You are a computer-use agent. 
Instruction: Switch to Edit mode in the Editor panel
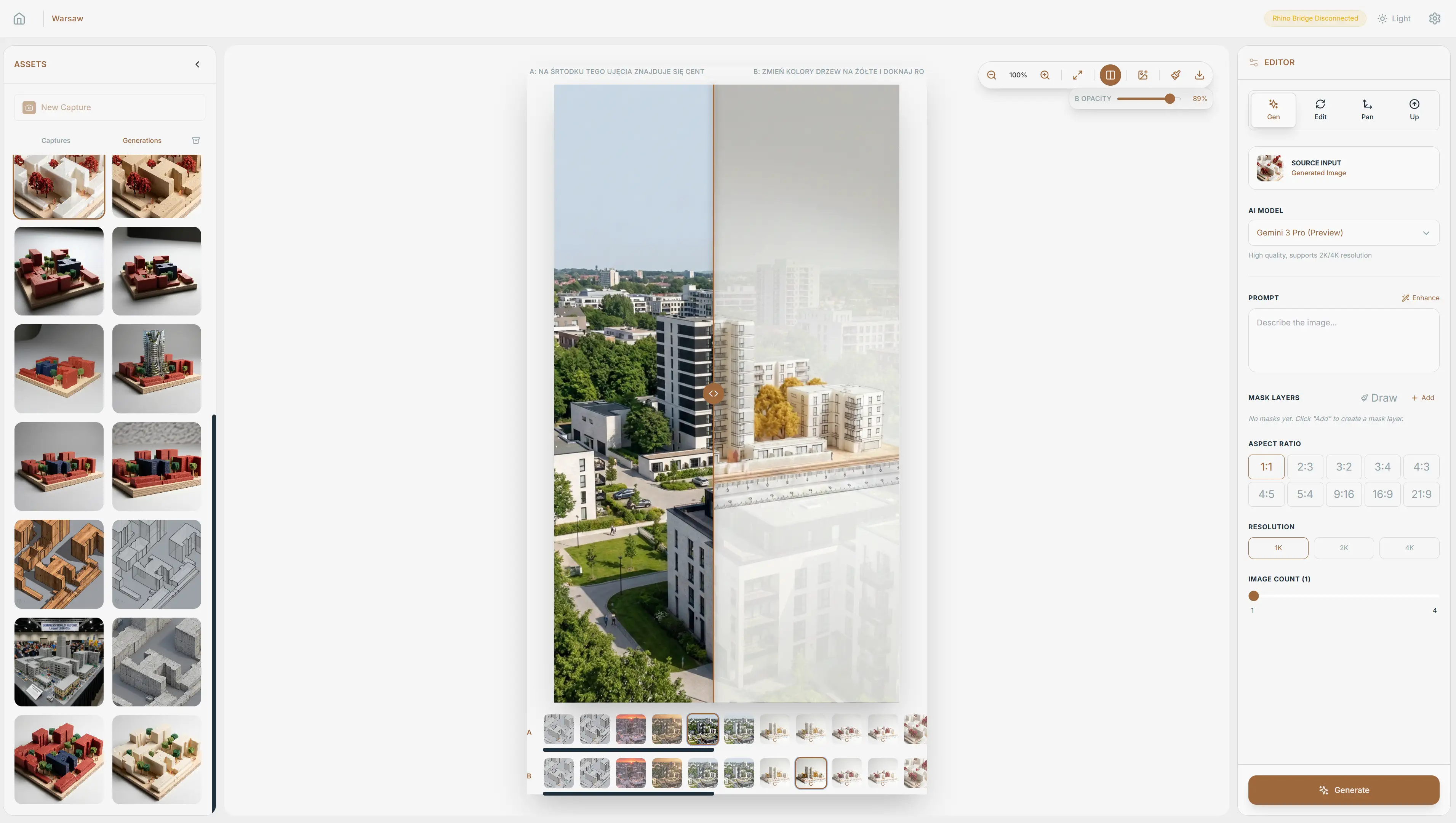click(1320, 109)
